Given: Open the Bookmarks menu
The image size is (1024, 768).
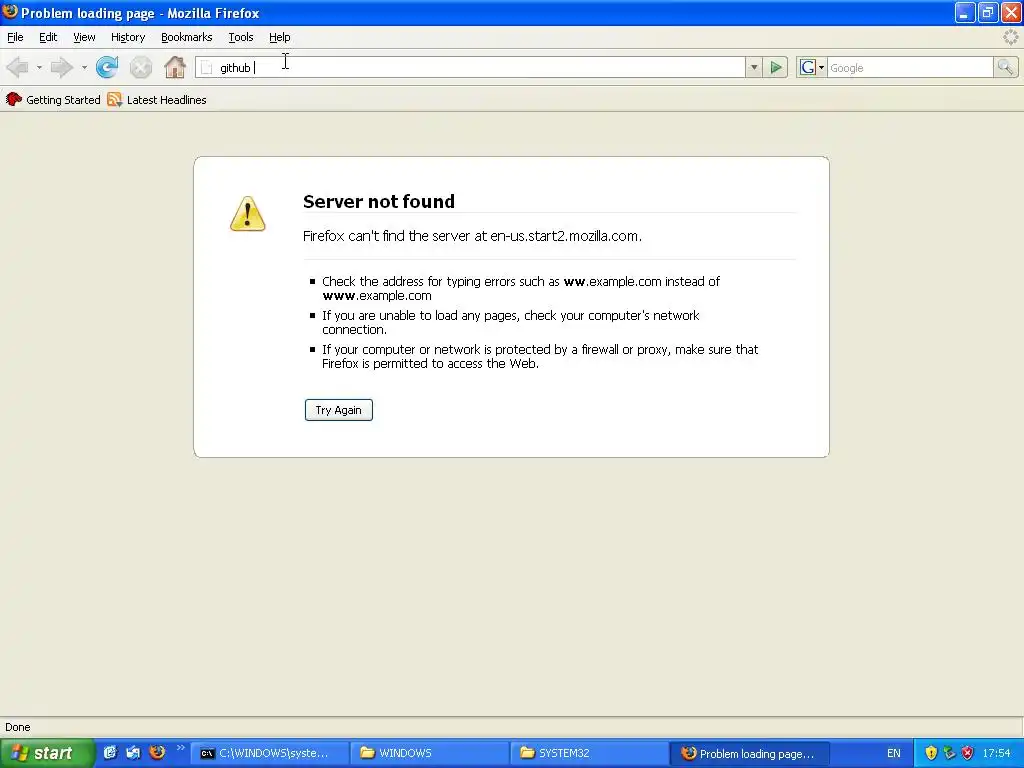Looking at the screenshot, I should point(186,37).
